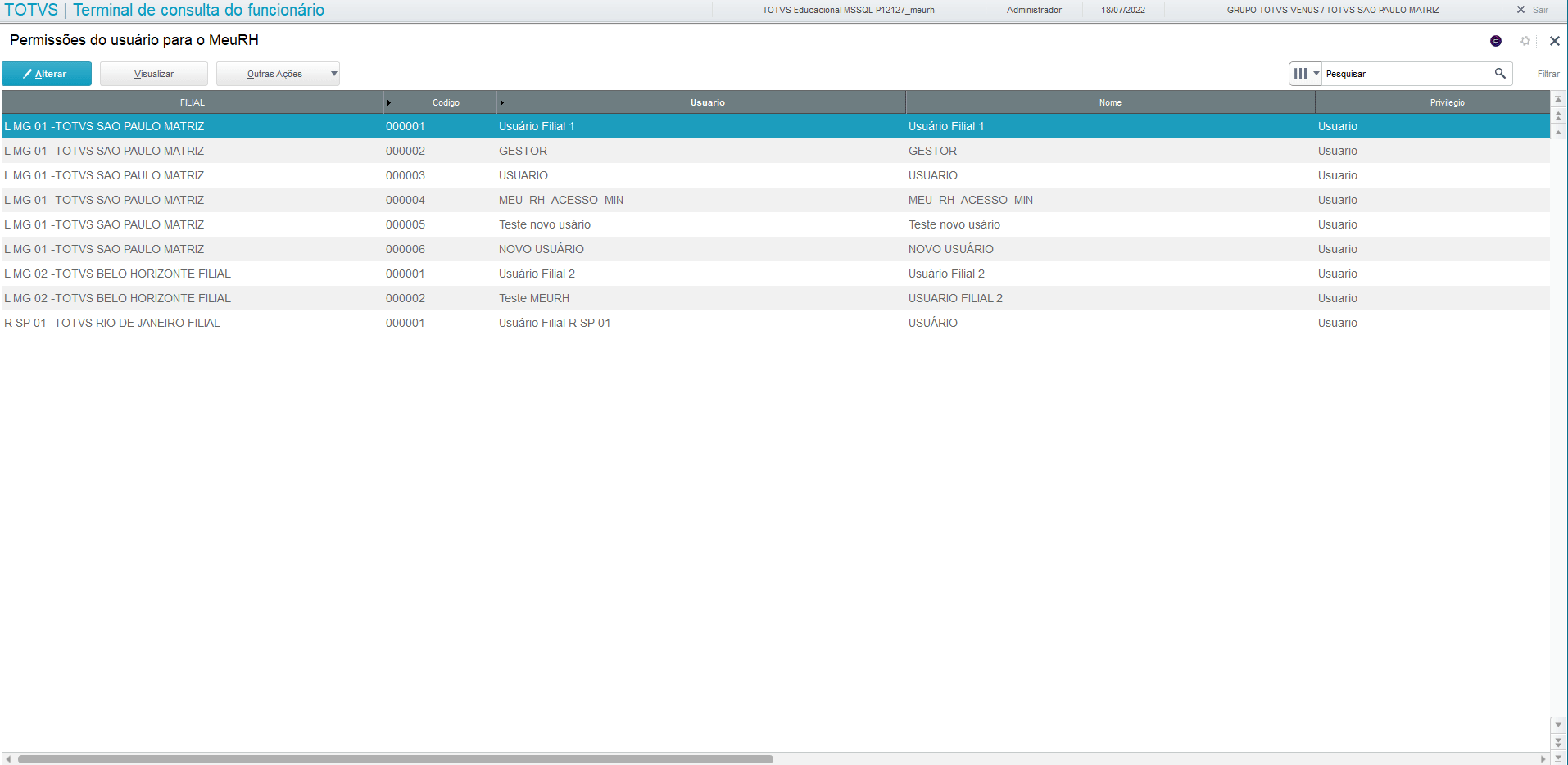Click the Administrador label in the top bar
The height and width of the screenshot is (765, 1568).
coord(1034,10)
